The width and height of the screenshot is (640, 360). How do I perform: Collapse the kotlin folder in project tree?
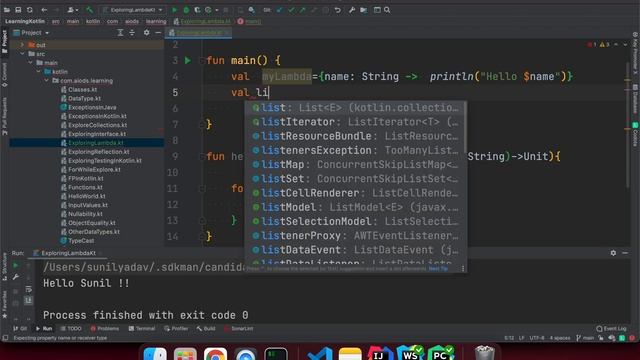click(x=39, y=71)
